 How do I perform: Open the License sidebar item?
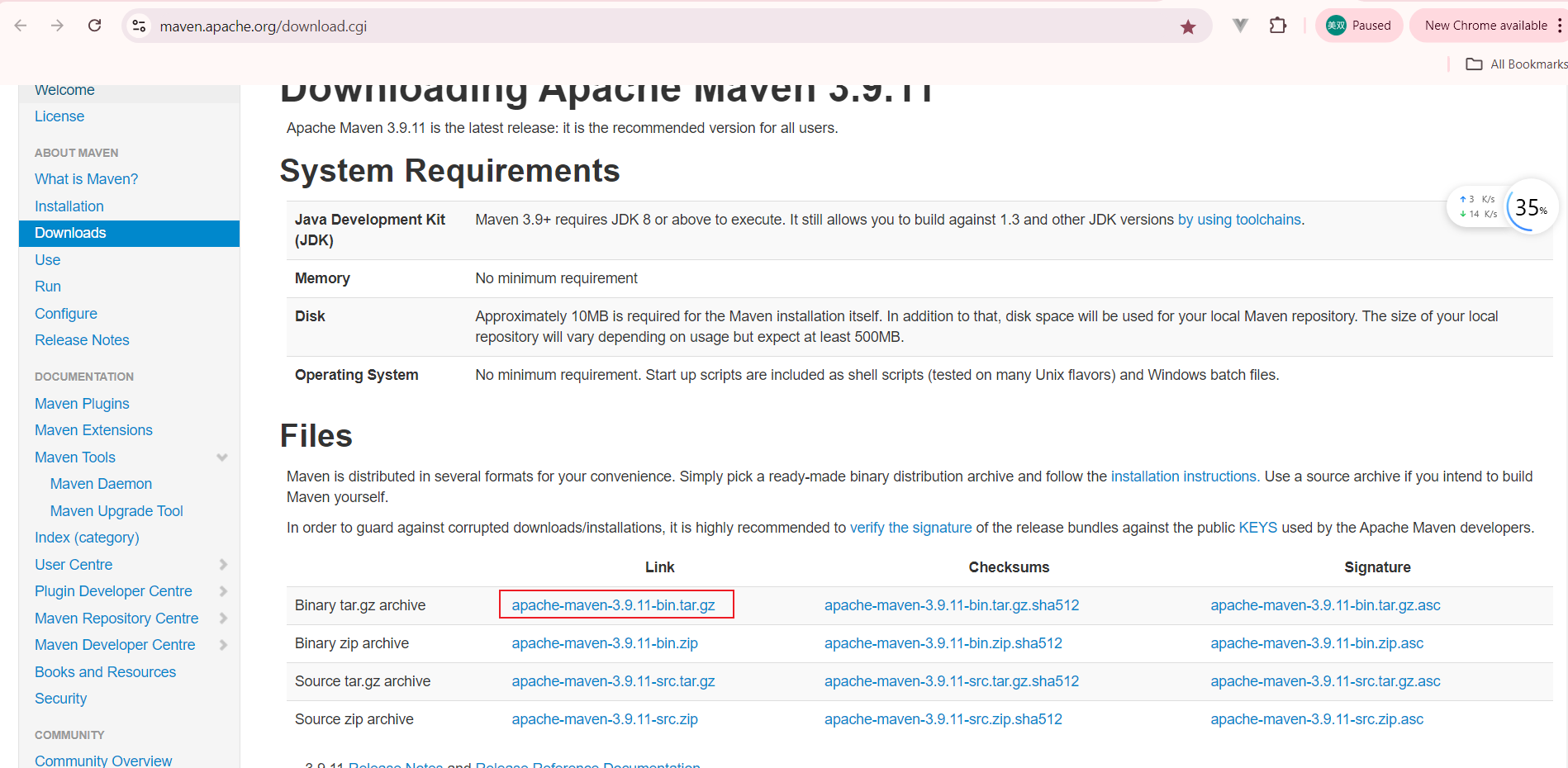[x=59, y=116]
